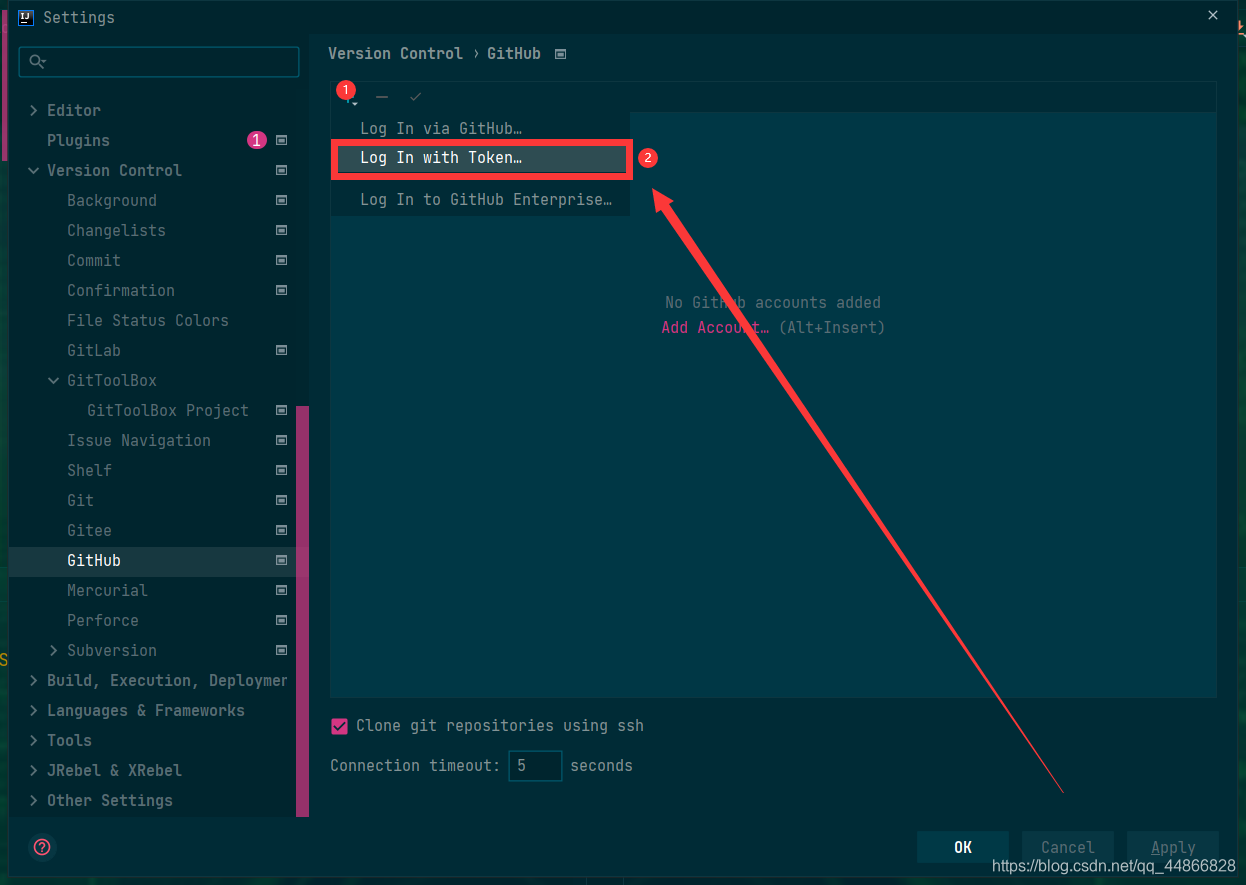Click the Connection timeout value field
The image size is (1246, 885).
coord(535,766)
